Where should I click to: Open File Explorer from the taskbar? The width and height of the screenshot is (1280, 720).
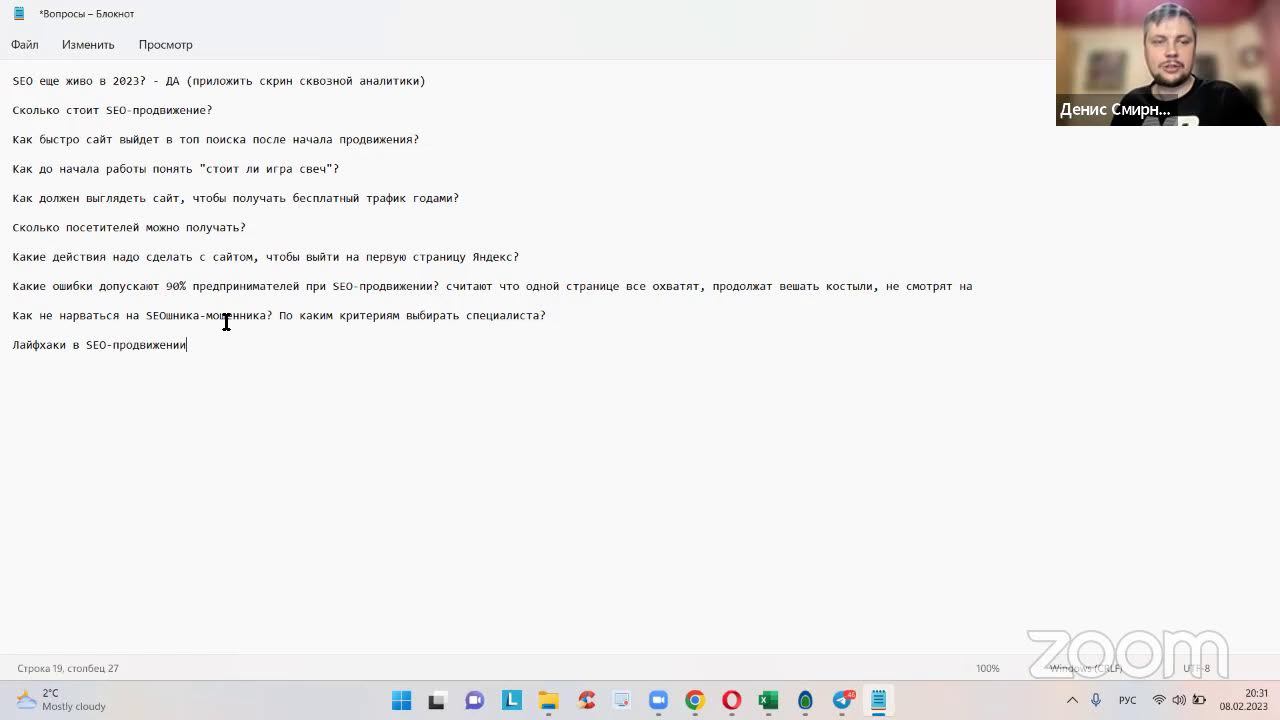point(548,701)
